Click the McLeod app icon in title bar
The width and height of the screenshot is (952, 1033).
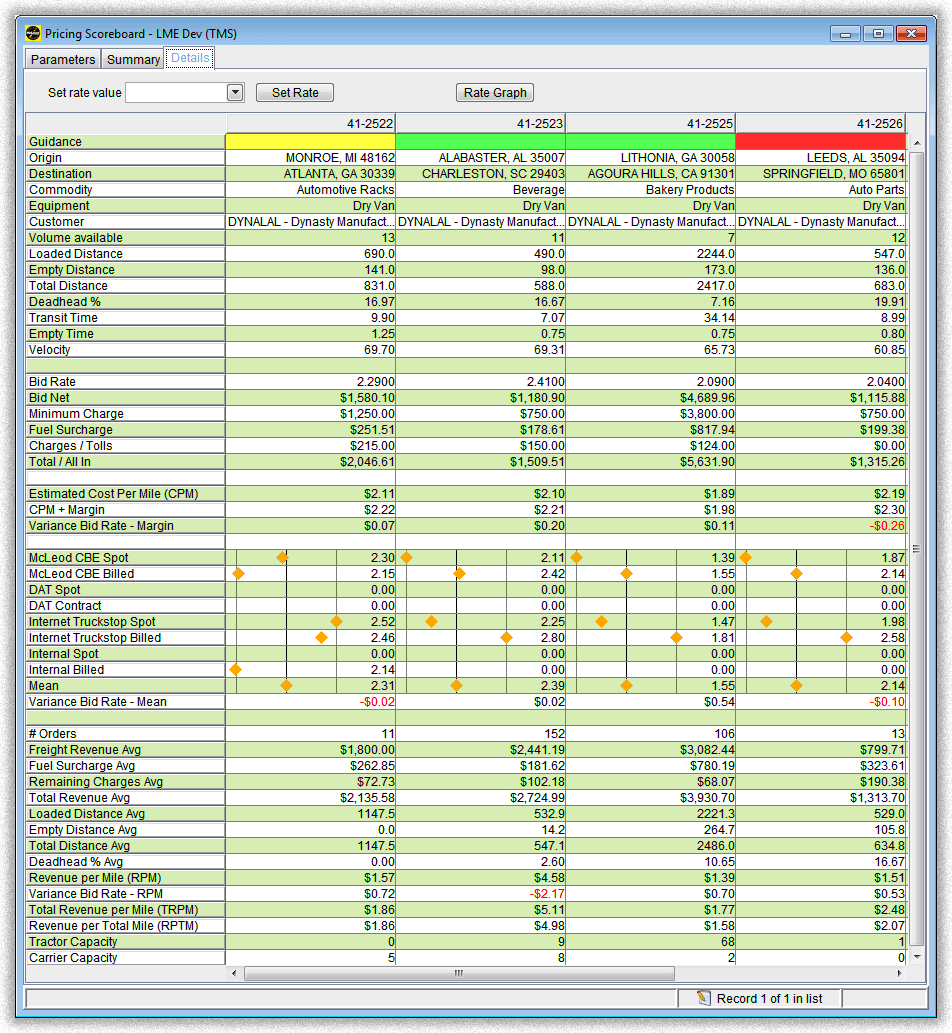click(x=33, y=33)
